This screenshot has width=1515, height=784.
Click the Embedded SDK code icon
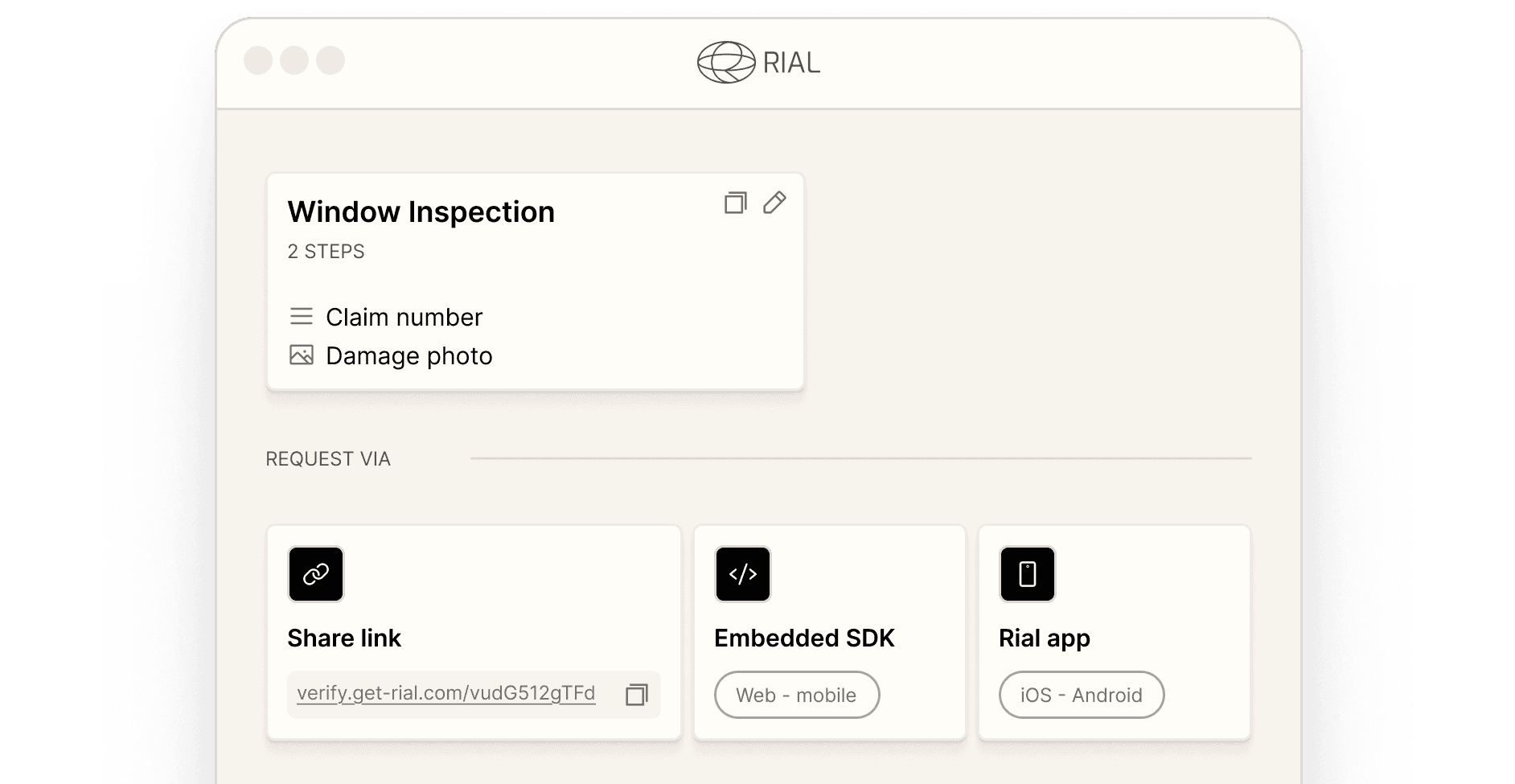743,574
